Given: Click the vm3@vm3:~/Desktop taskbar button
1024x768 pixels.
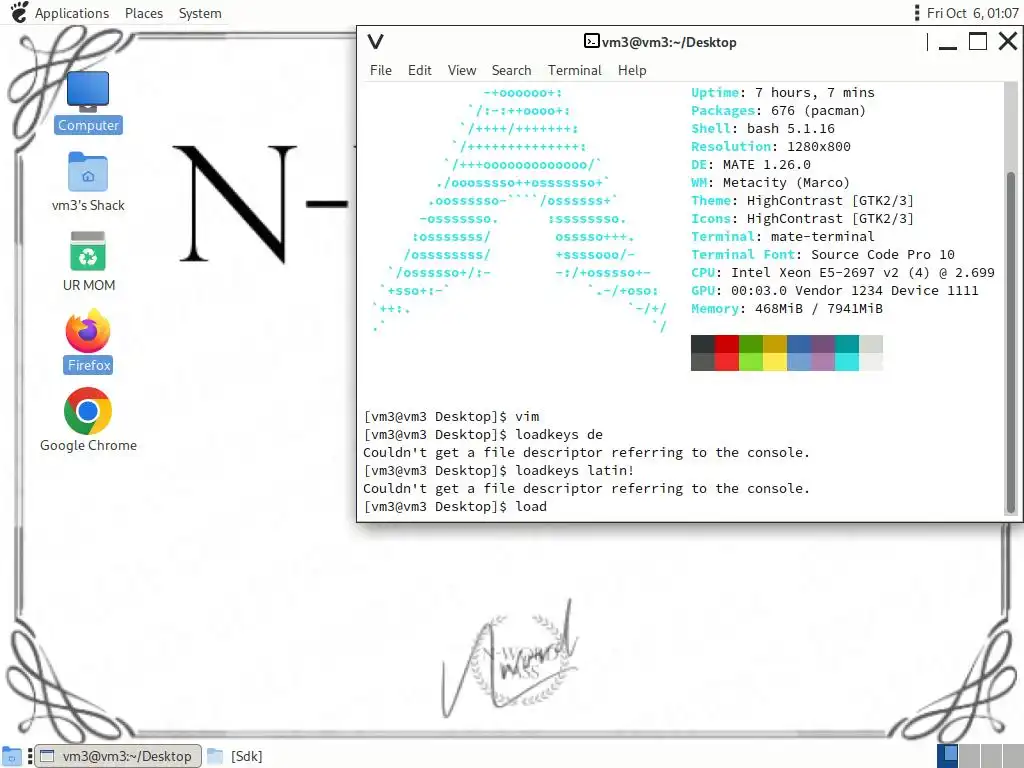Looking at the screenshot, I should point(118,756).
